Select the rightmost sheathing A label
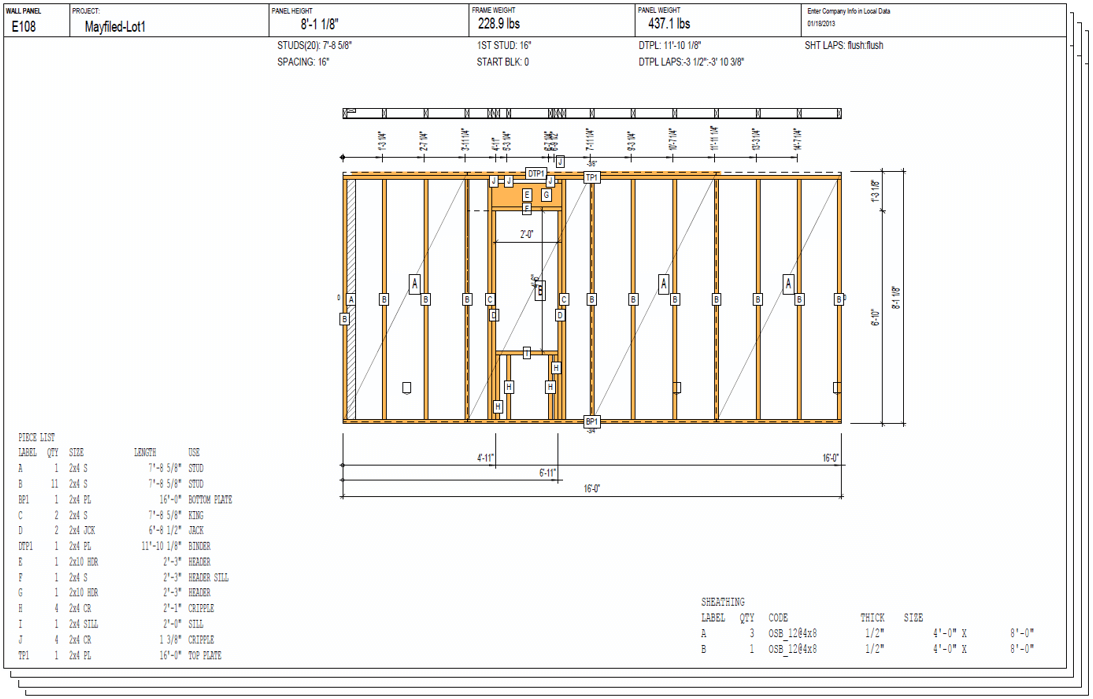 789,285
